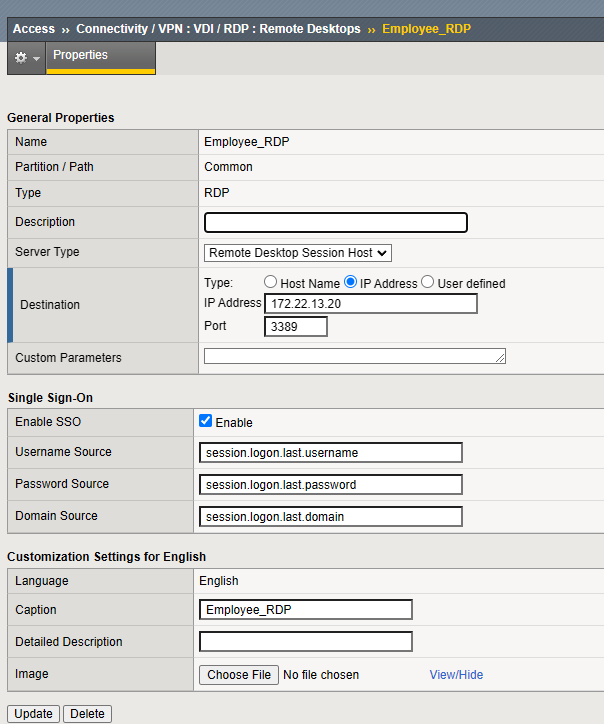Viewport: 604px width, 724px height.
Task: Click the View/Hide image link
Action: [456, 675]
